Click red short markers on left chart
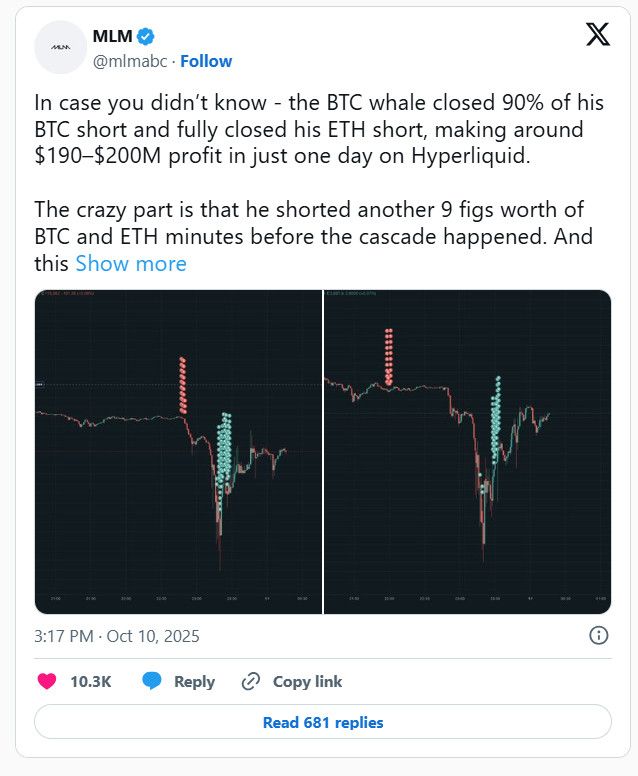 point(182,385)
